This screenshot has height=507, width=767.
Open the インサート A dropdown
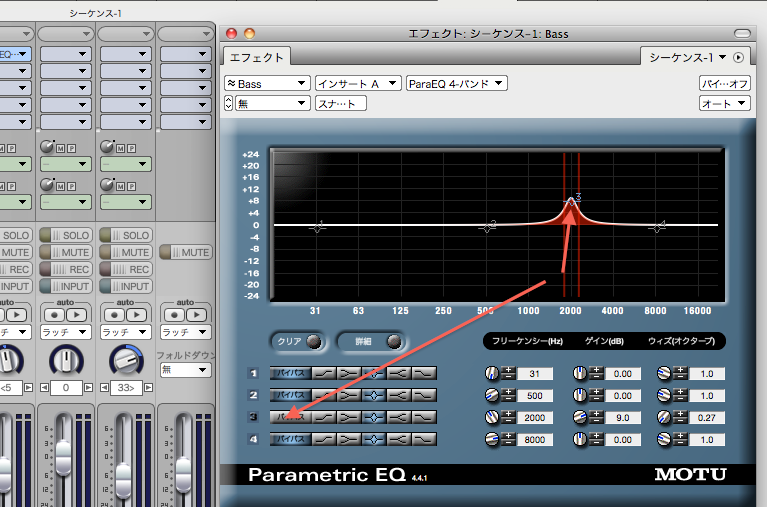[x=358, y=84]
